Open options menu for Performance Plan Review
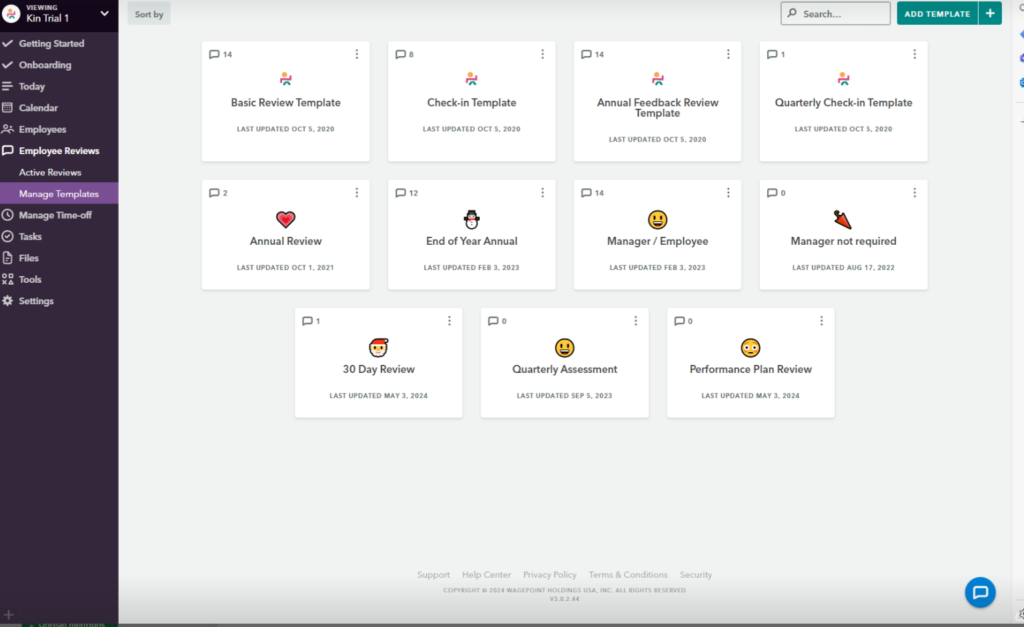 pos(821,321)
